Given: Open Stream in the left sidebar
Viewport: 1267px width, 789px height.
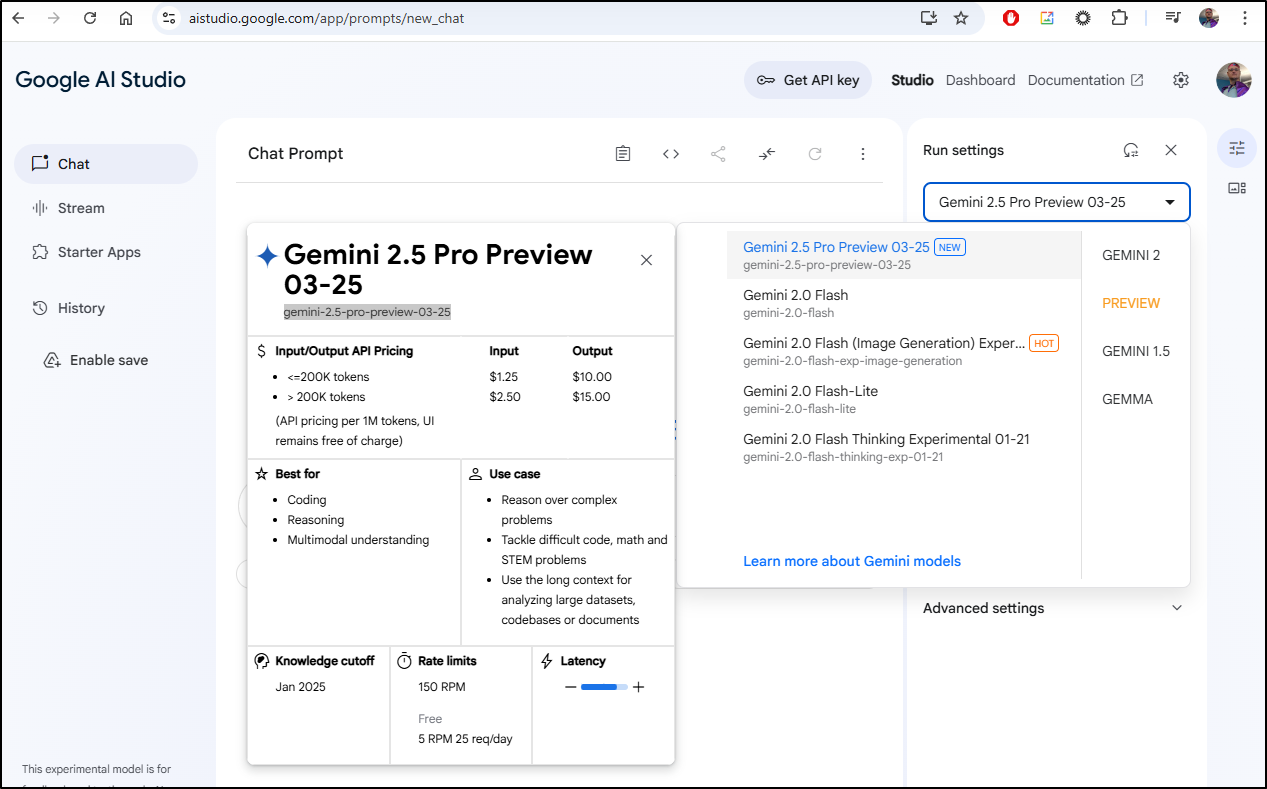Looking at the screenshot, I should (x=106, y=208).
